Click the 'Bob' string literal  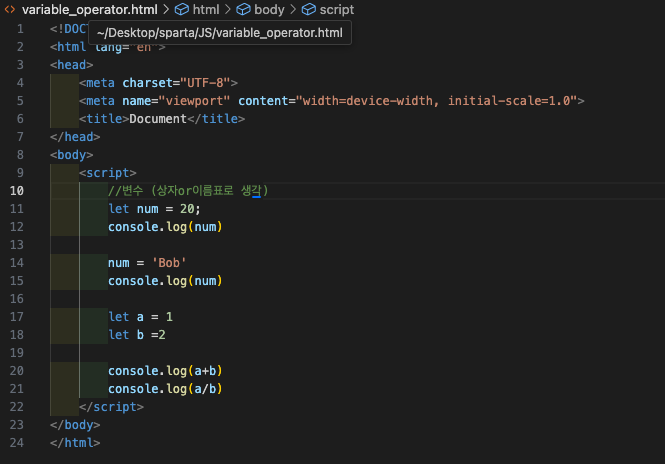(169, 263)
